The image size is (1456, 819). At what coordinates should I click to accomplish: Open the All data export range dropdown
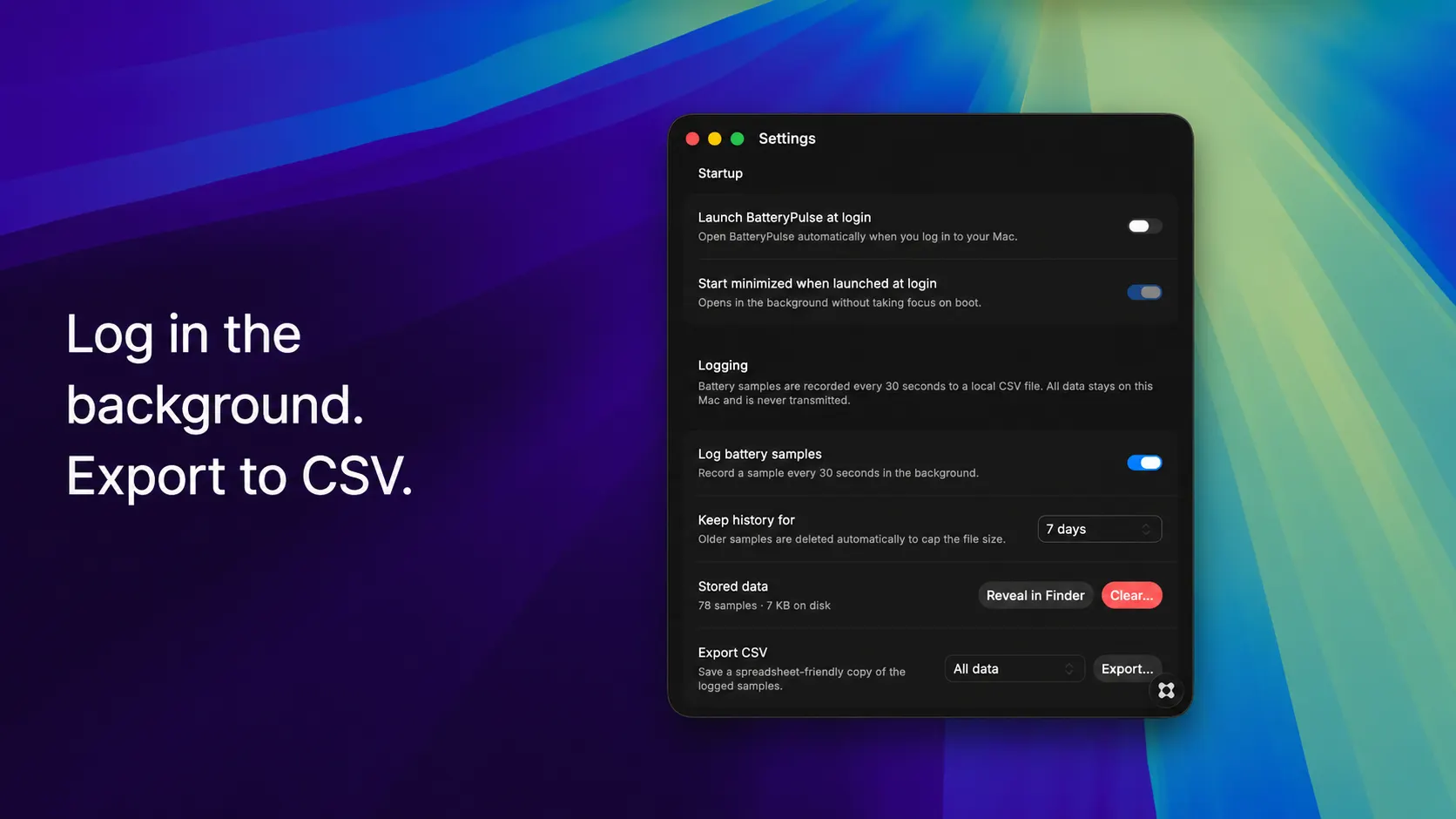click(1014, 668)
